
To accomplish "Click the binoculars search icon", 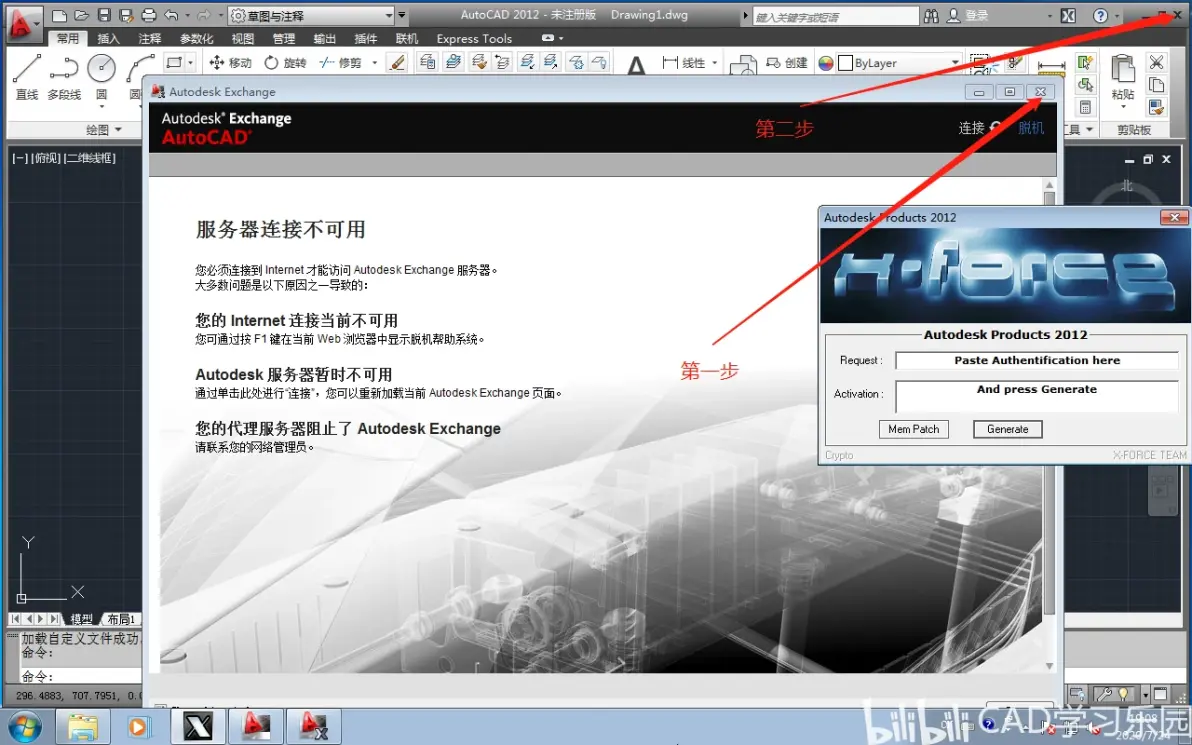I will (930, 15).
